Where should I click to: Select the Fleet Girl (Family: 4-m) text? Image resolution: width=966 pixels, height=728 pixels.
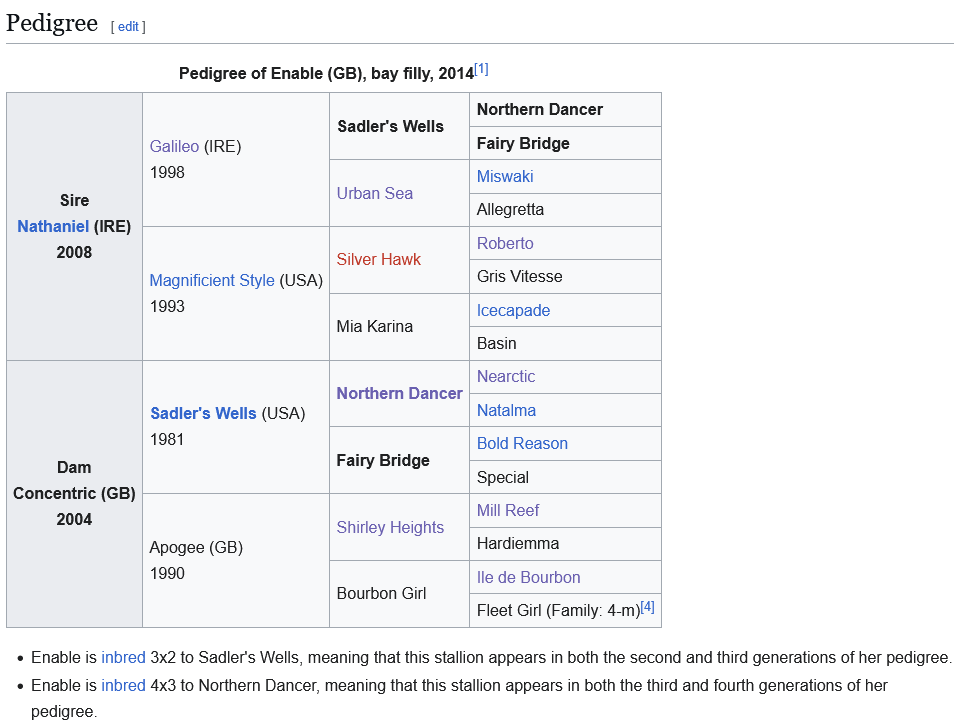click(558, 610)
